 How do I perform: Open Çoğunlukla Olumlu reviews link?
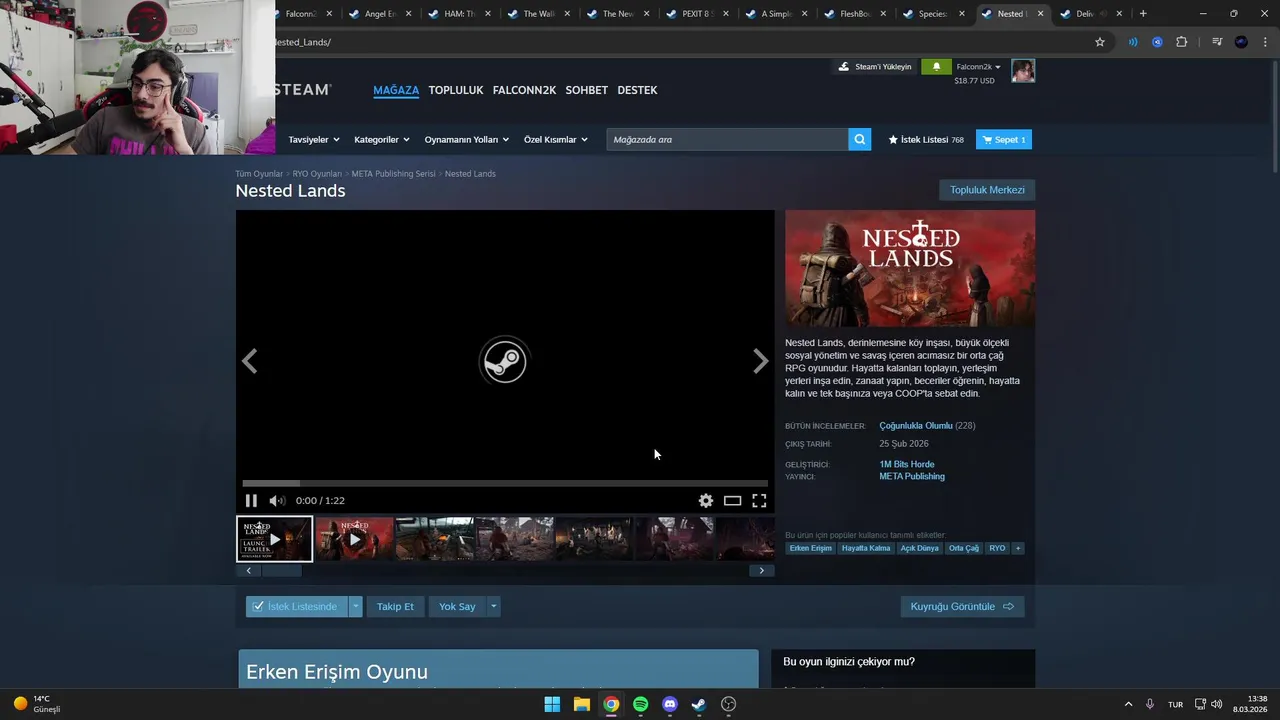(916, 426)
